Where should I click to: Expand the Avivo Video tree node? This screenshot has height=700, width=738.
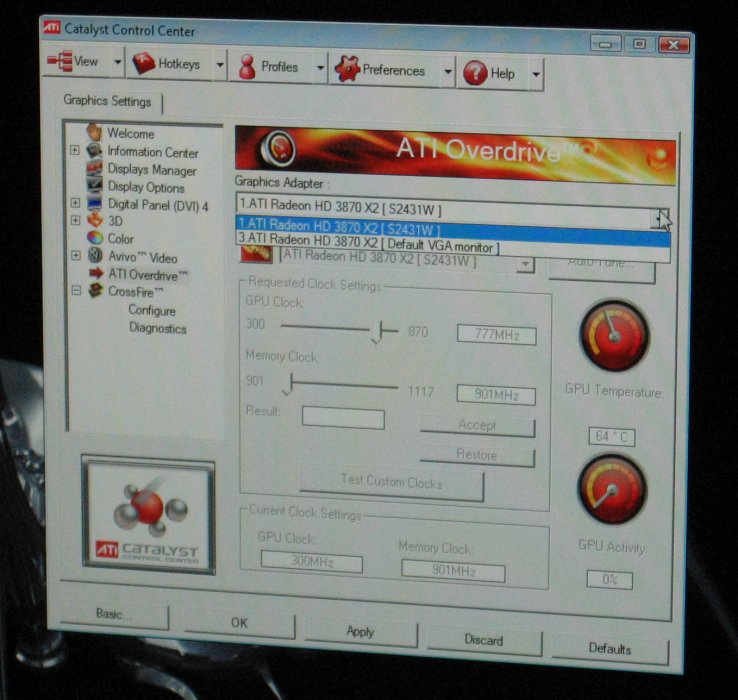tap(76, 255)
